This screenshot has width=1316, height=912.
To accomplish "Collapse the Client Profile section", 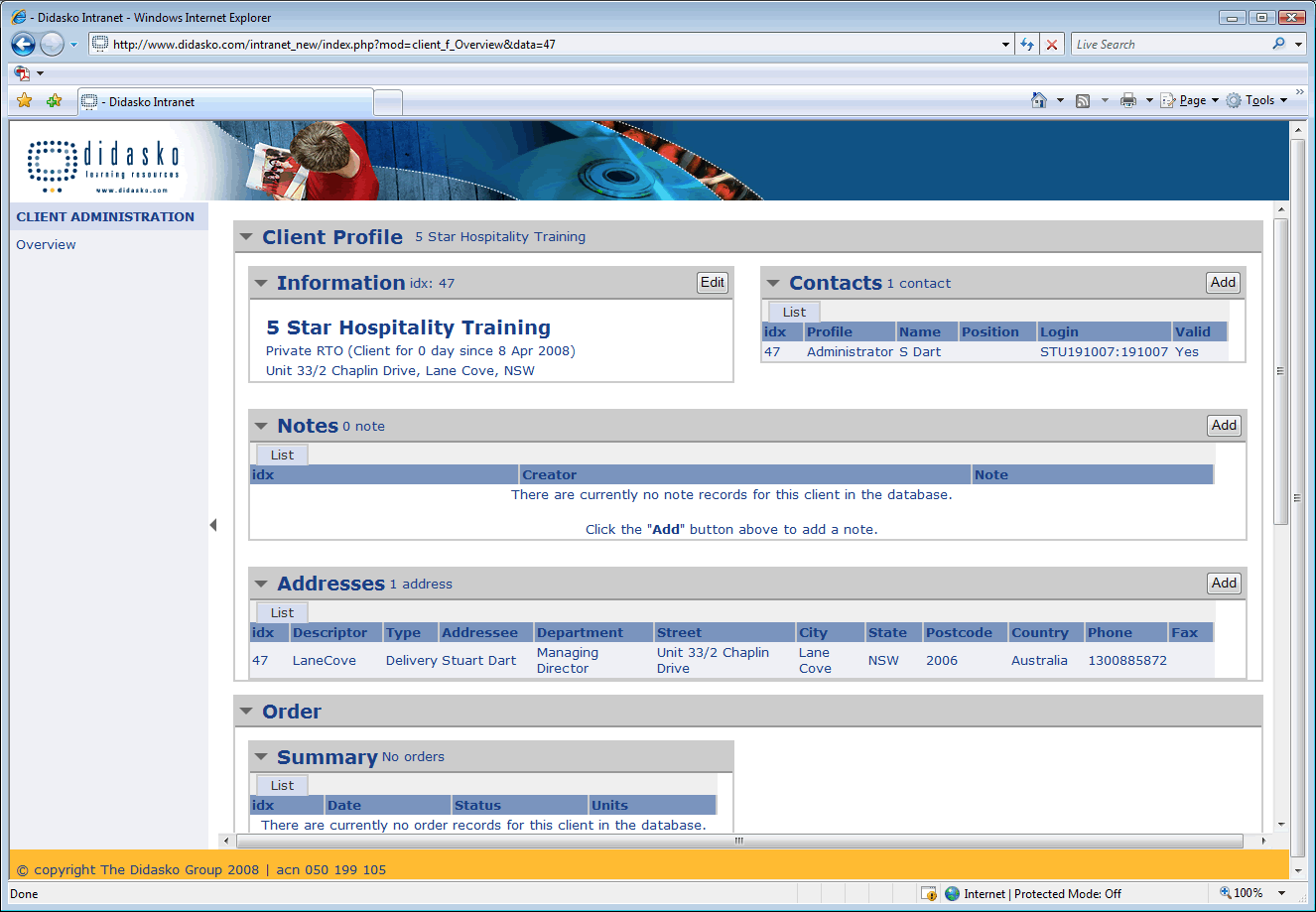I will [x=246, y=237].
